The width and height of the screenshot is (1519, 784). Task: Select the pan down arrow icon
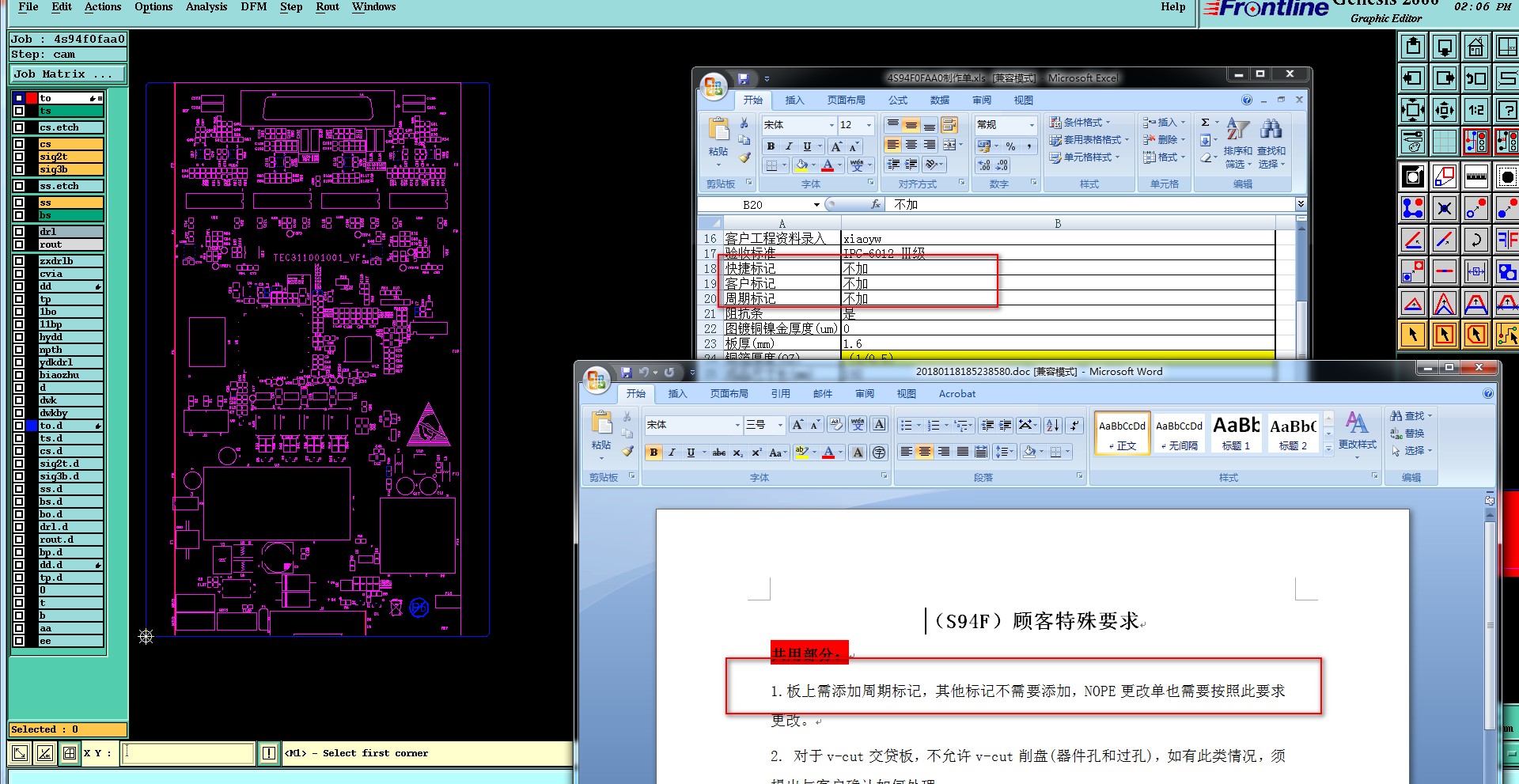[1445, 47]
